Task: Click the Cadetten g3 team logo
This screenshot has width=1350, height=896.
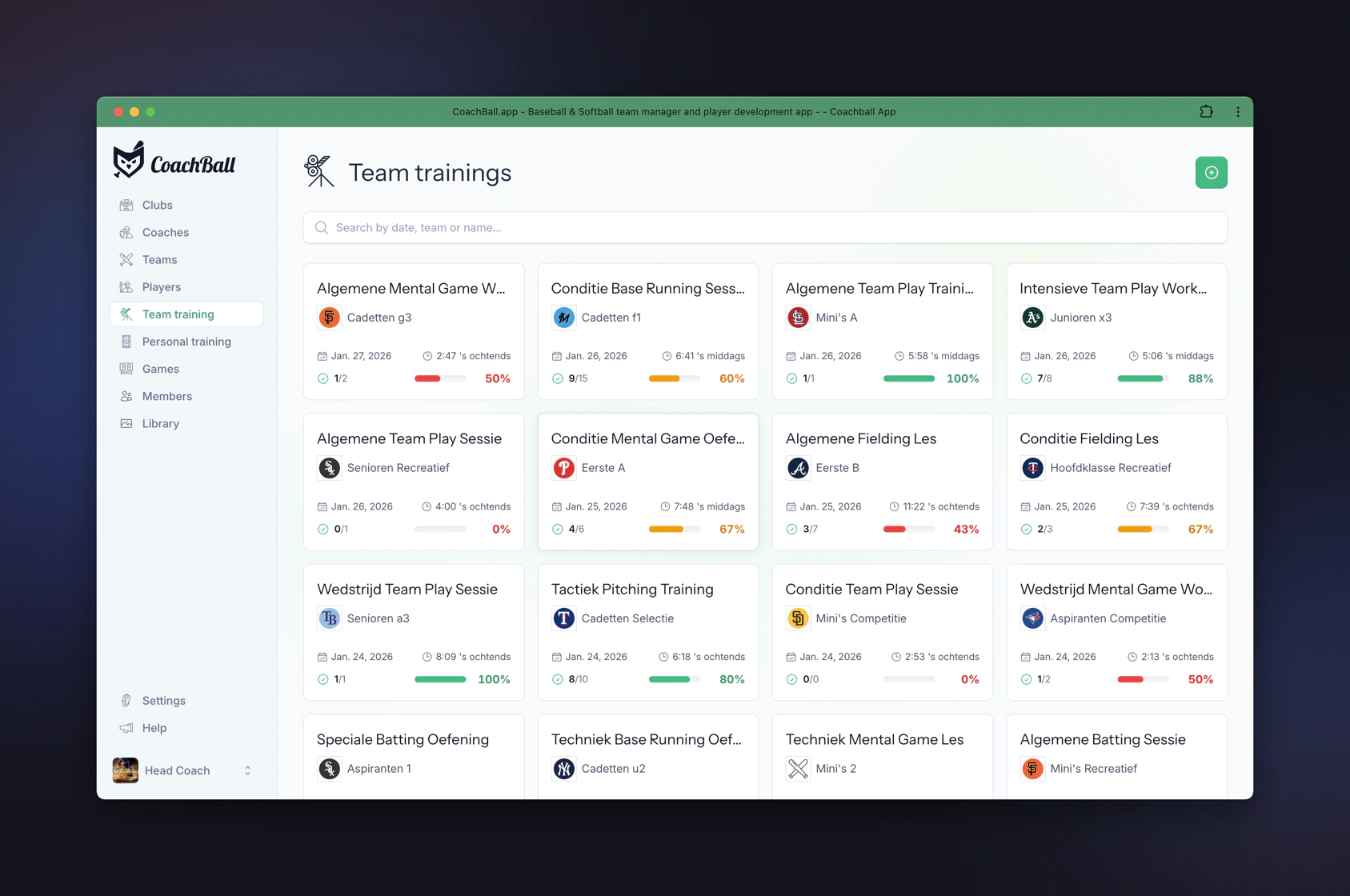Action: (x=329, y=318)
